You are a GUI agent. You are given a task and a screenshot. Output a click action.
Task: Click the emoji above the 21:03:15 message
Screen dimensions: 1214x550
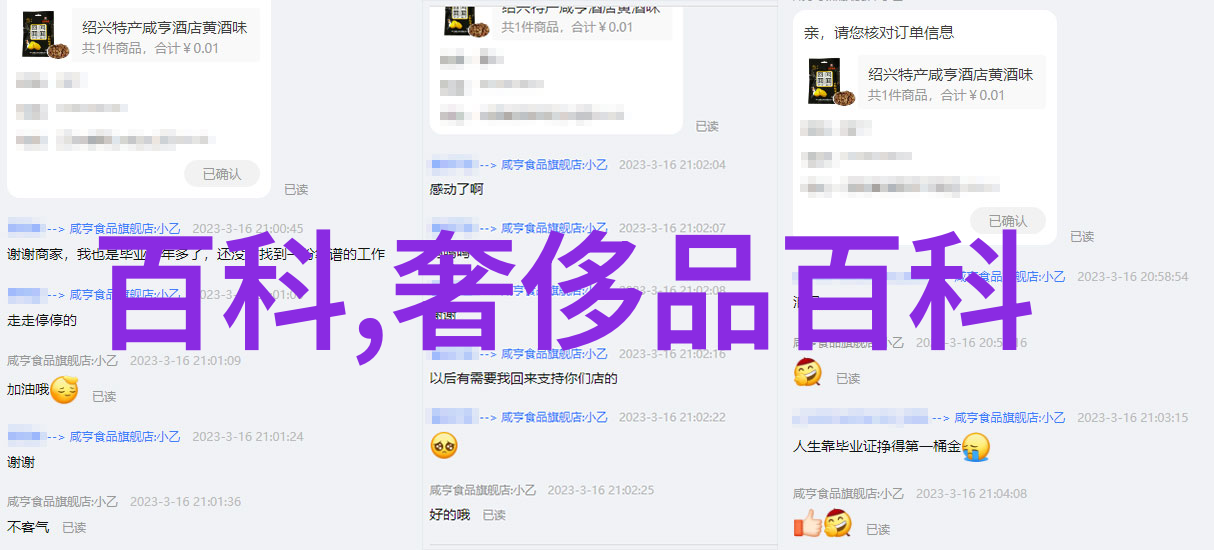(807, 373)
